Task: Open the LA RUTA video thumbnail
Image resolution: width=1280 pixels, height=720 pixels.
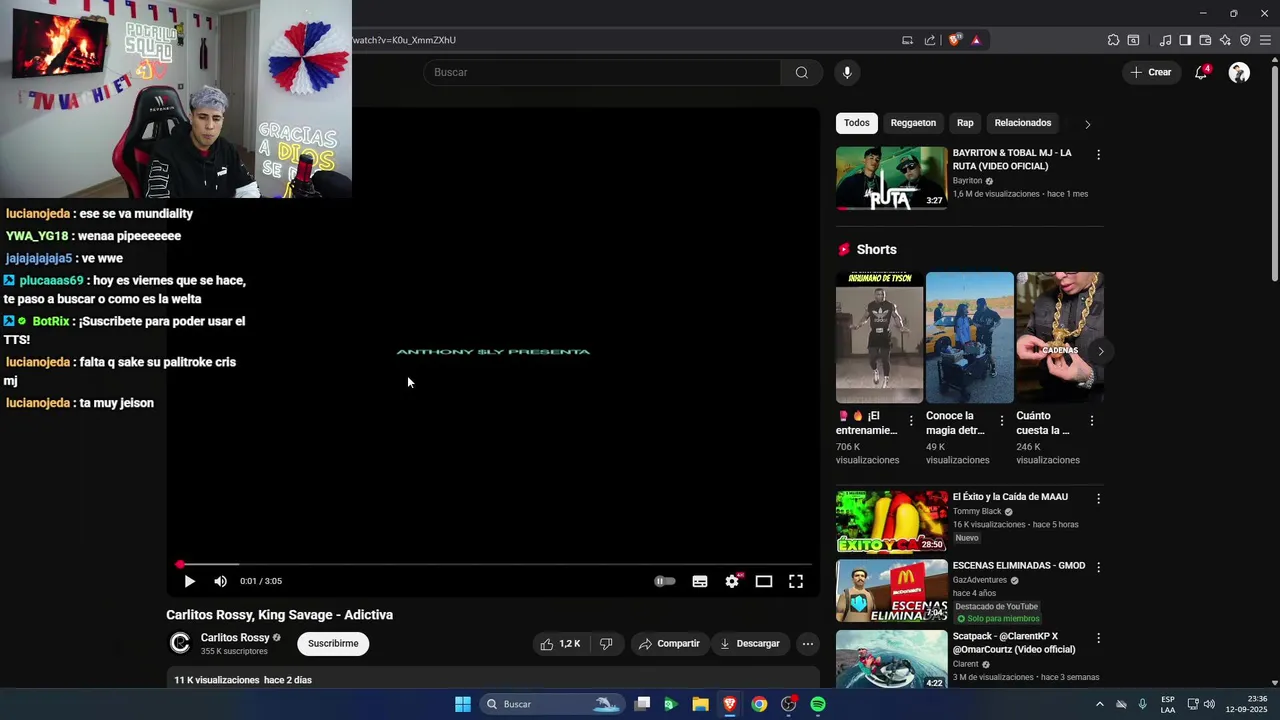Action: pyautogui.click(x=891, y=178)
